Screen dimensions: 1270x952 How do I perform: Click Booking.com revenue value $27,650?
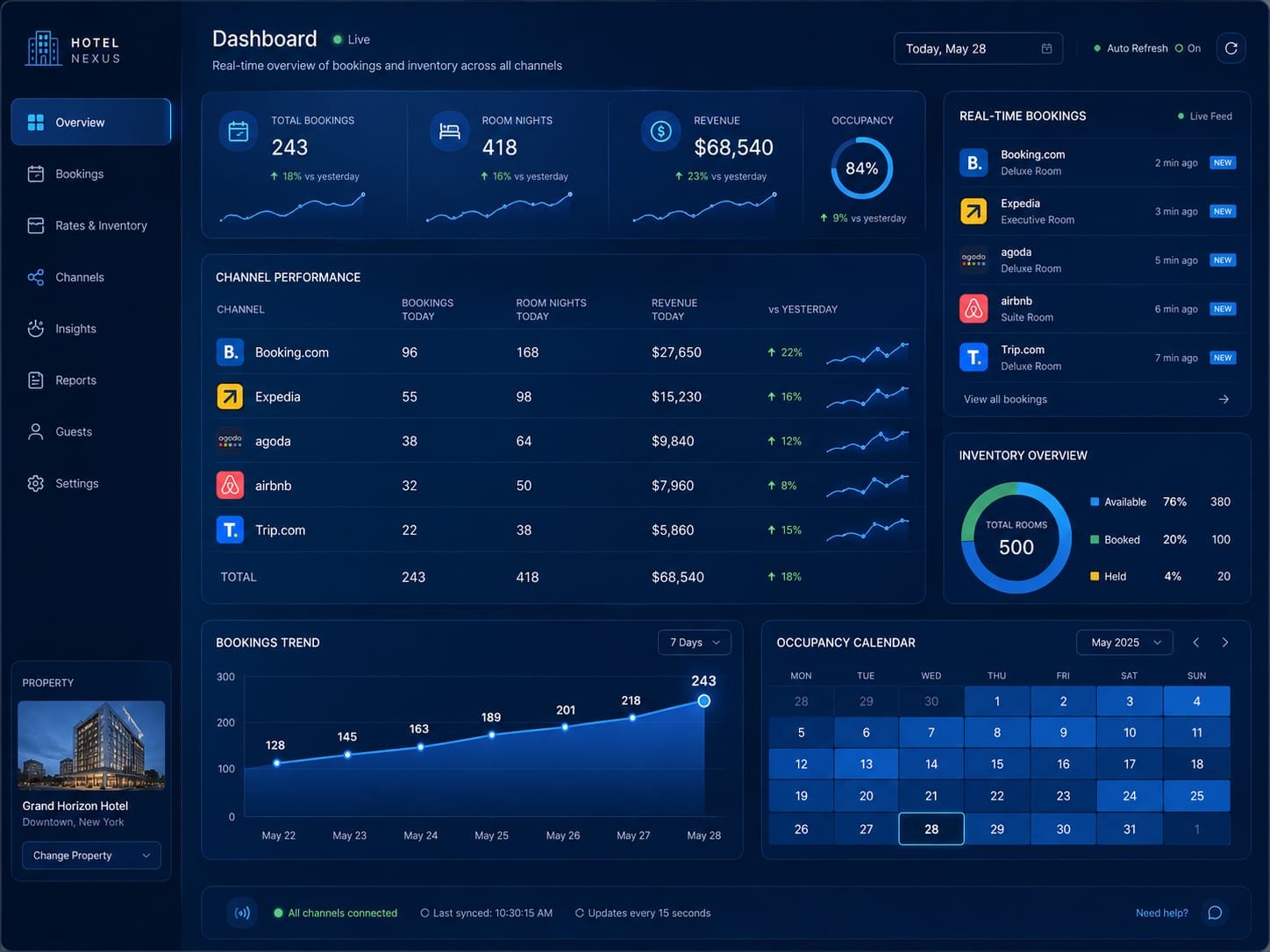point(676,352)
